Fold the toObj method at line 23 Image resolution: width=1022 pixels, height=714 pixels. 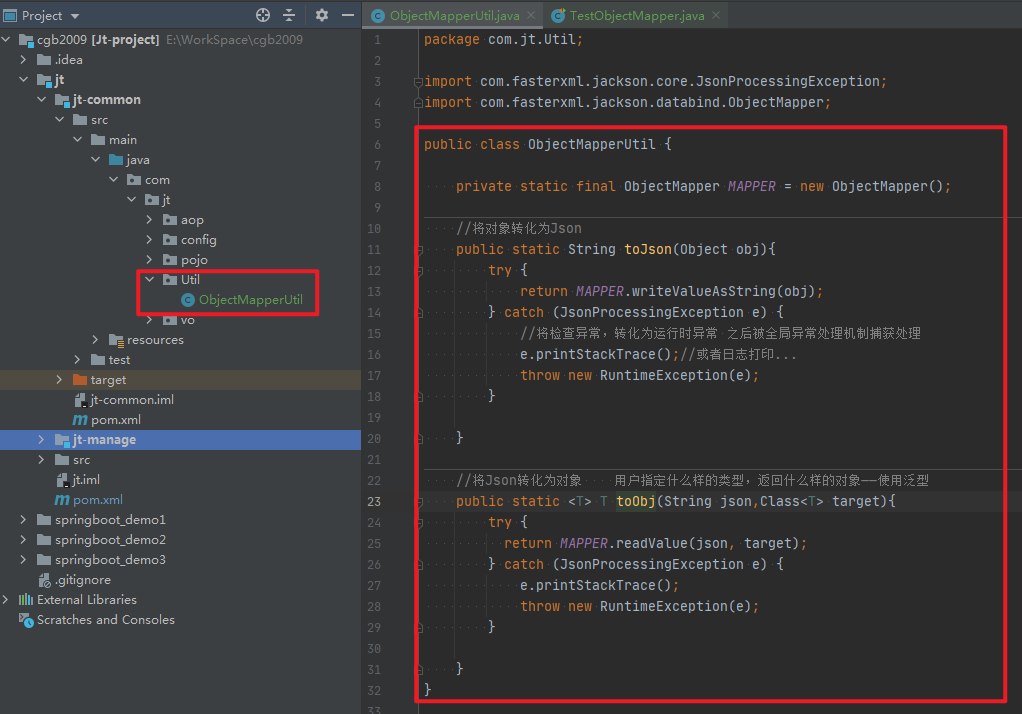click(419, 501)
